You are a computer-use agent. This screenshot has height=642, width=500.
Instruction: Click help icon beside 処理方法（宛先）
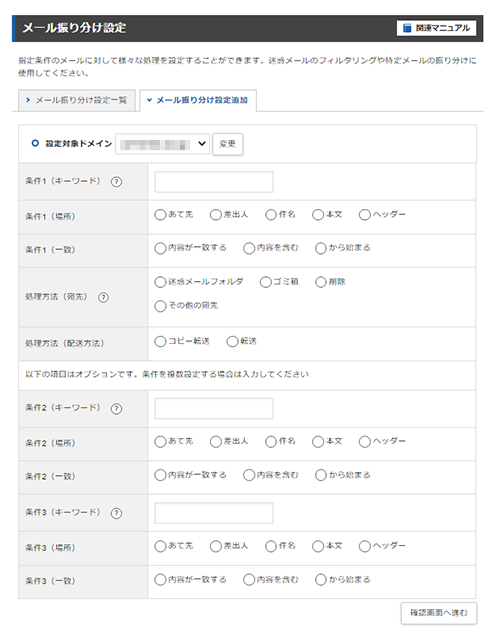coord(103,298)
